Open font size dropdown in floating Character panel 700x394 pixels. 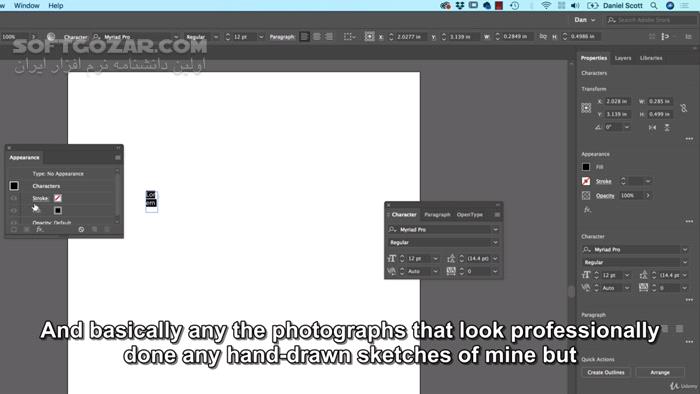pyautogui.click(x=436, y=258)
